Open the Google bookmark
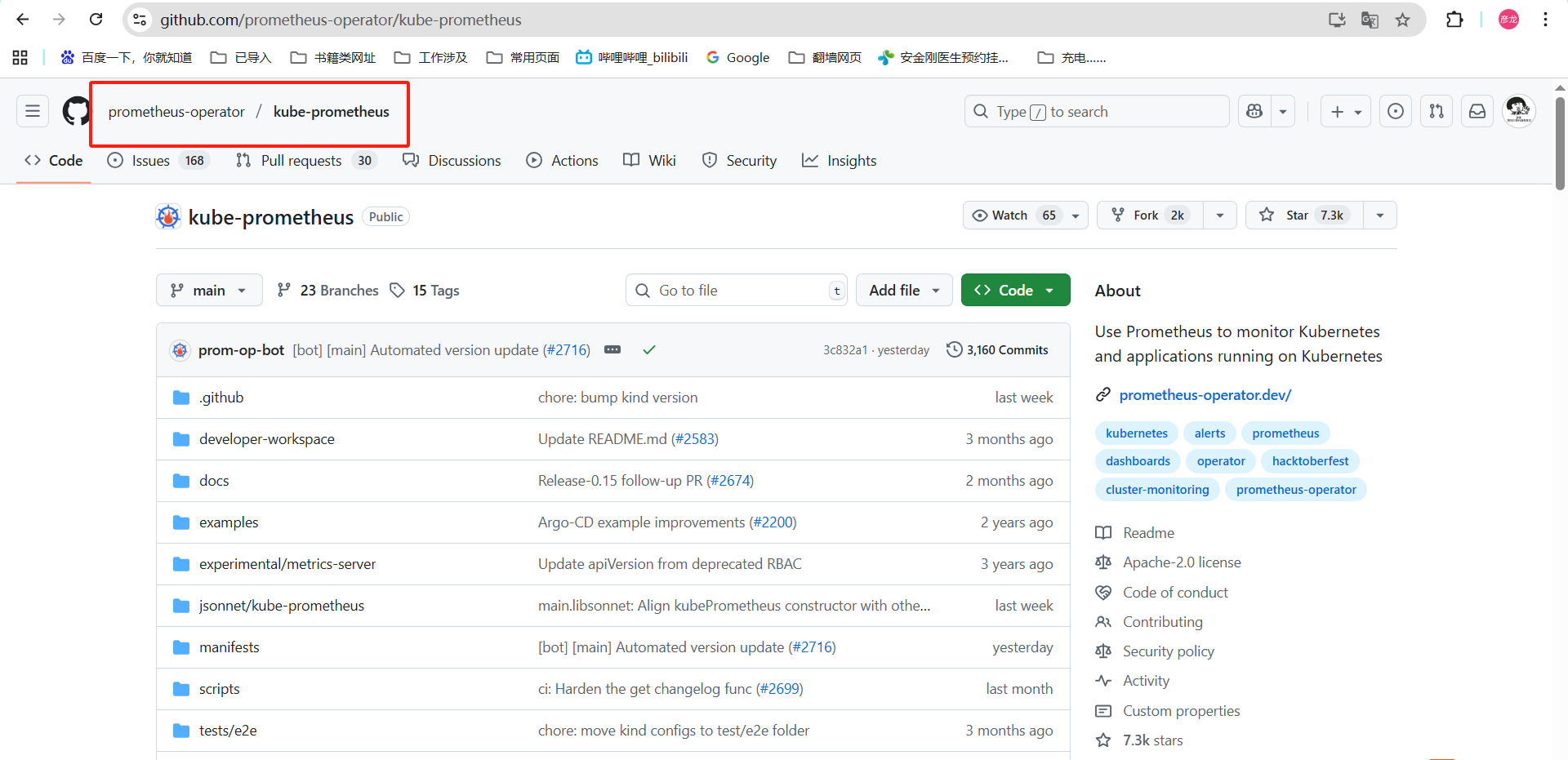 738,57
